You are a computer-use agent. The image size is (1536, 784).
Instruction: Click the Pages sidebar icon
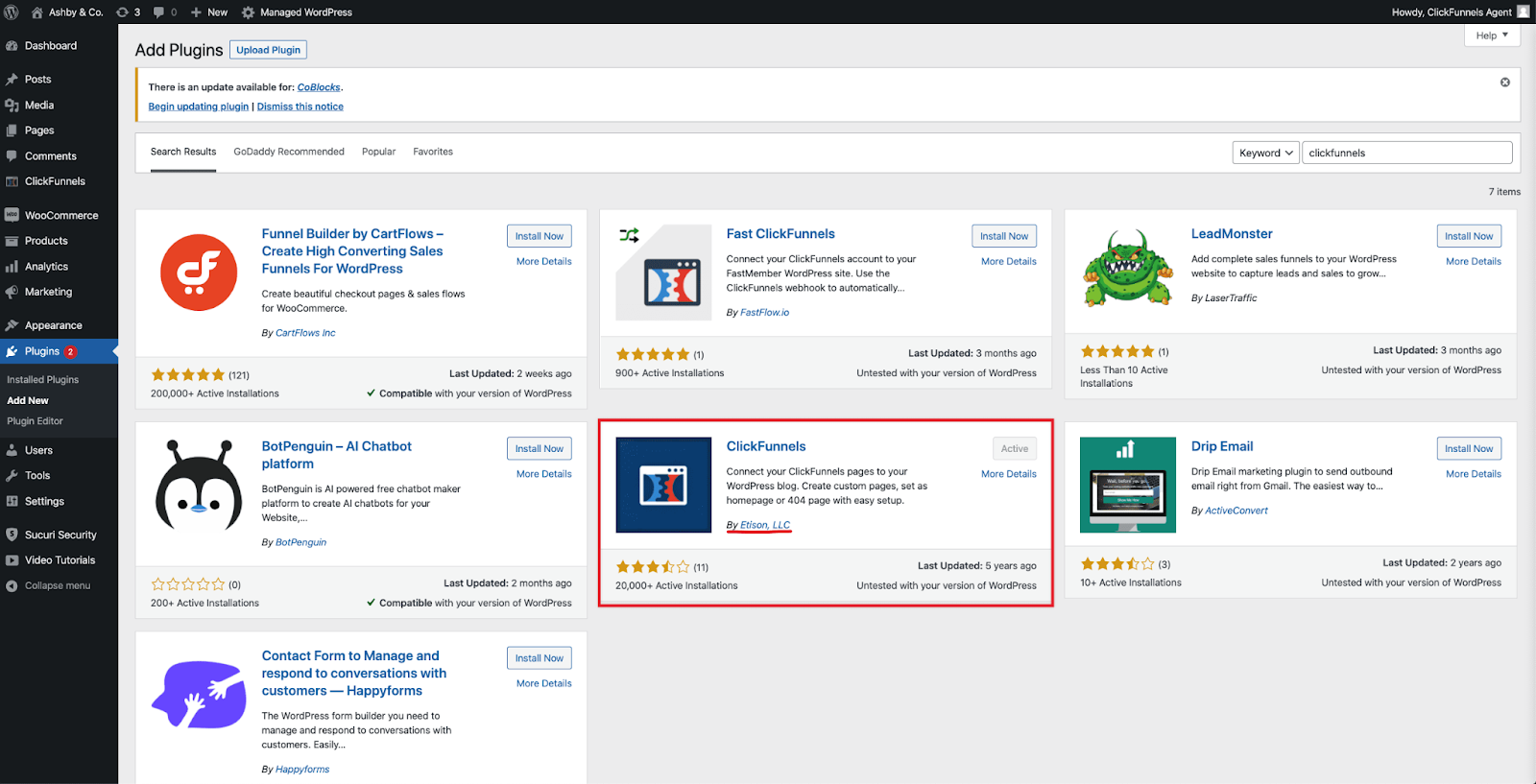[x=12, y=131]
